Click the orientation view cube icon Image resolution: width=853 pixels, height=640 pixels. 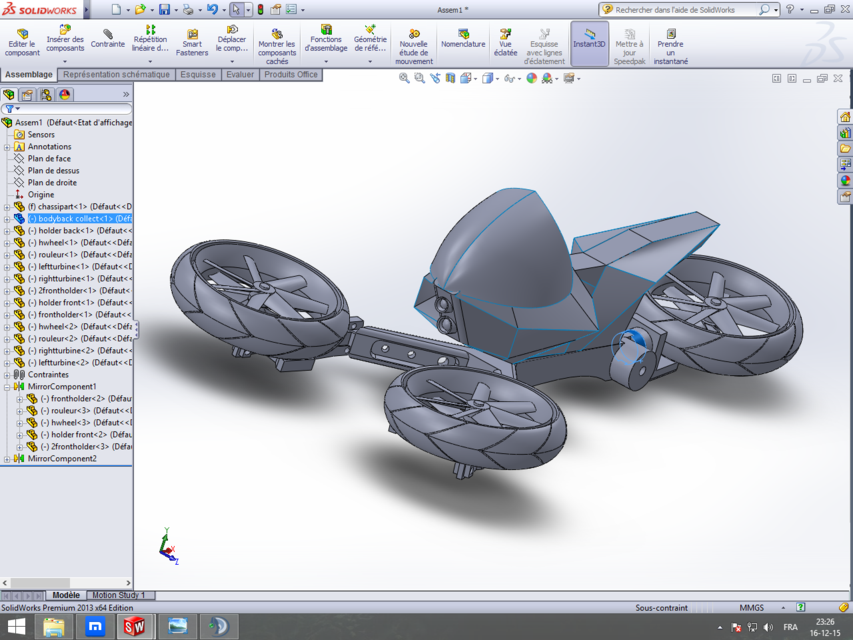point(485,77)
